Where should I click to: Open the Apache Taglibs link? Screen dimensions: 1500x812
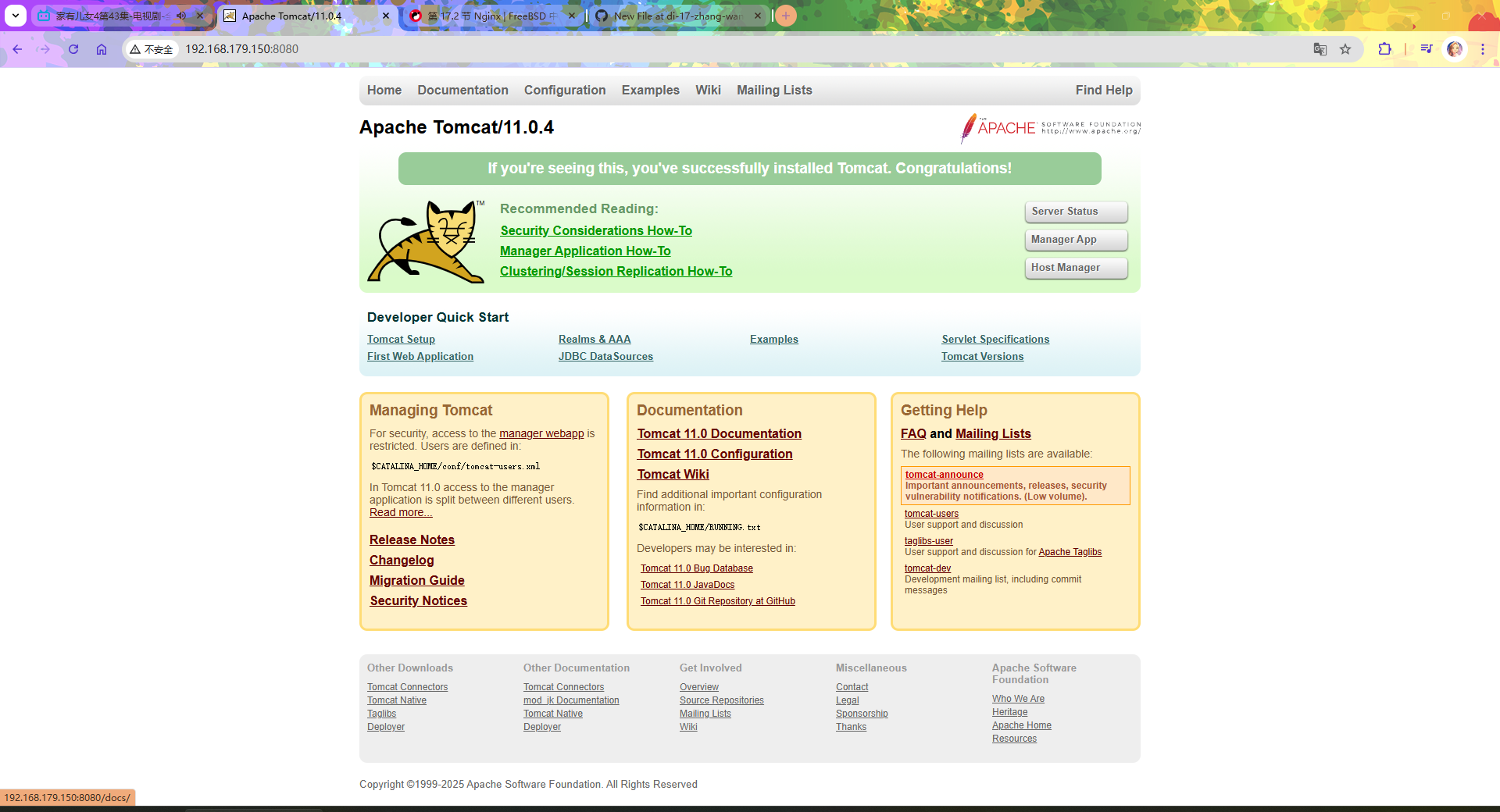click(1070, 552)
